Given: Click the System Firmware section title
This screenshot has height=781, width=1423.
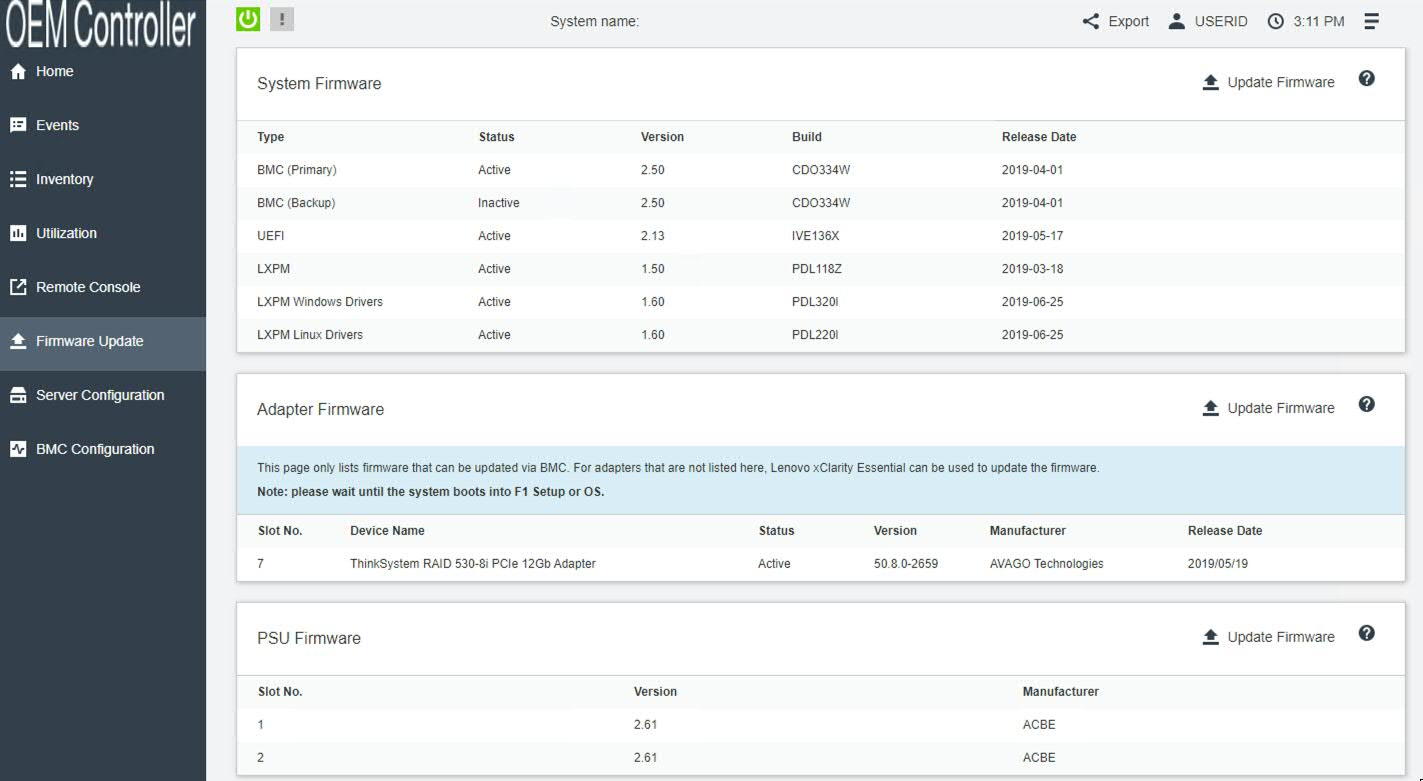Looking at the screenshot, I should (x=319, y=84).
